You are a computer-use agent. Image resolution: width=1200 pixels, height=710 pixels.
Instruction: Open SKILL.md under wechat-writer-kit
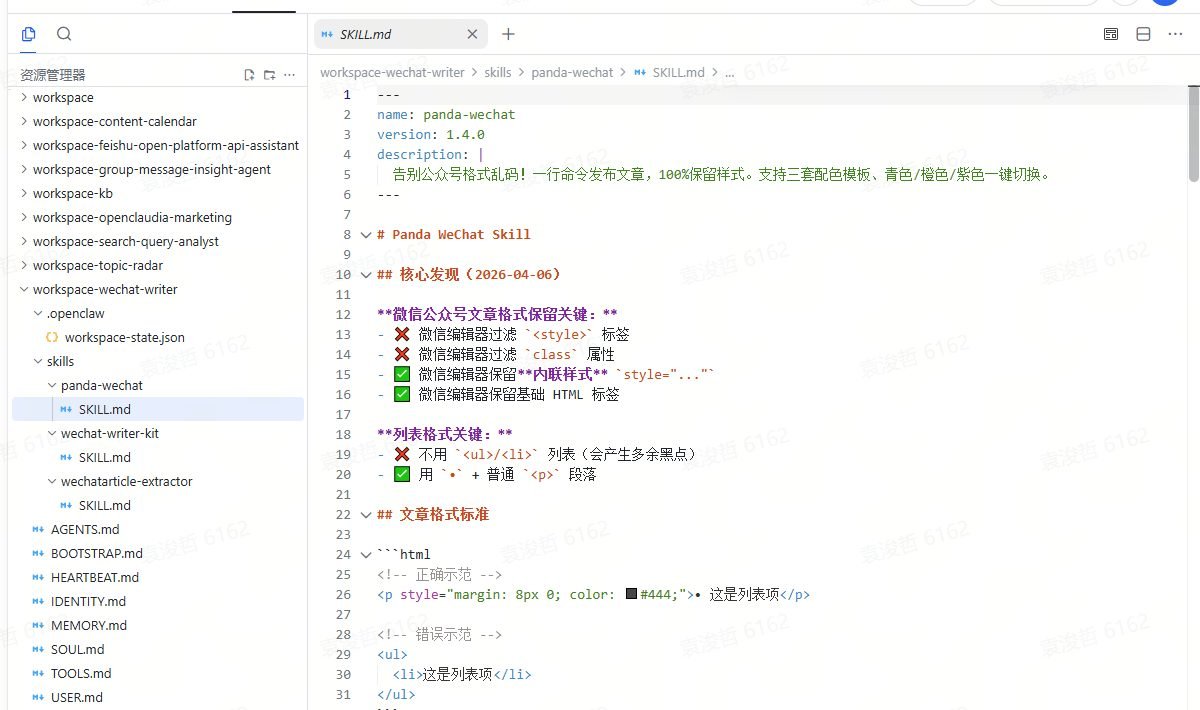104,458
